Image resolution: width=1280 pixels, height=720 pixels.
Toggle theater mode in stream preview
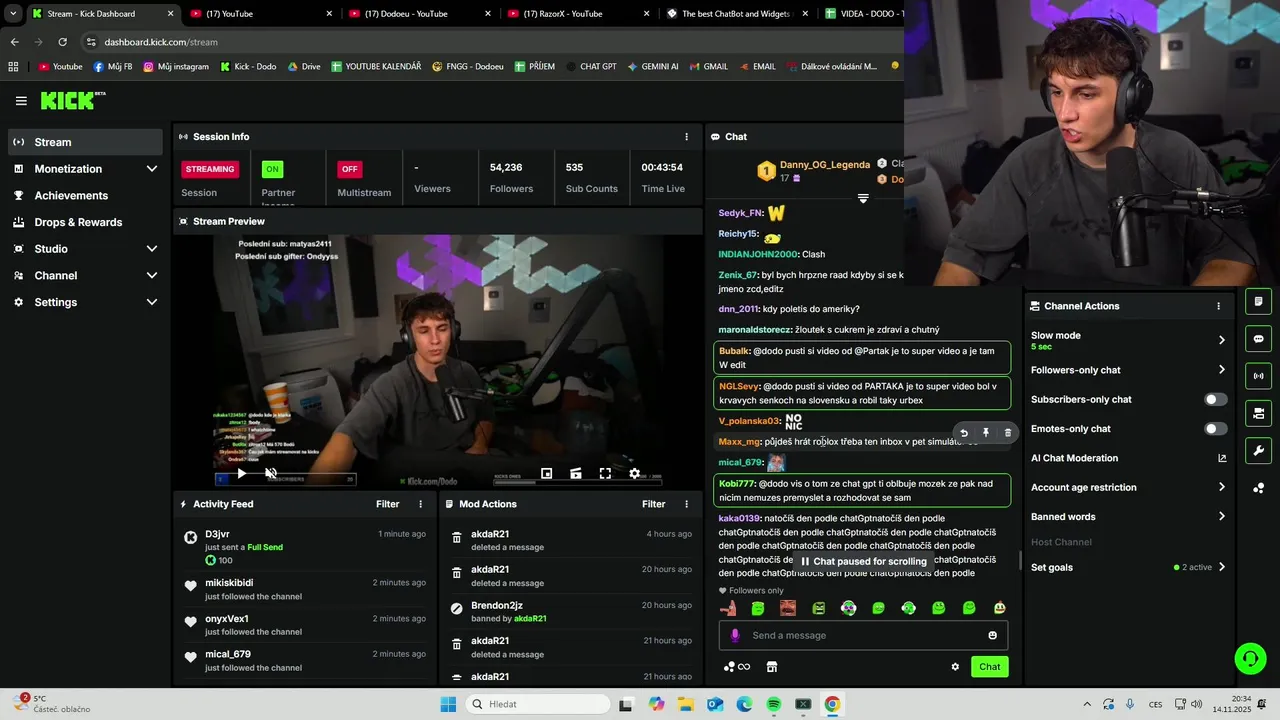(576, 473)
